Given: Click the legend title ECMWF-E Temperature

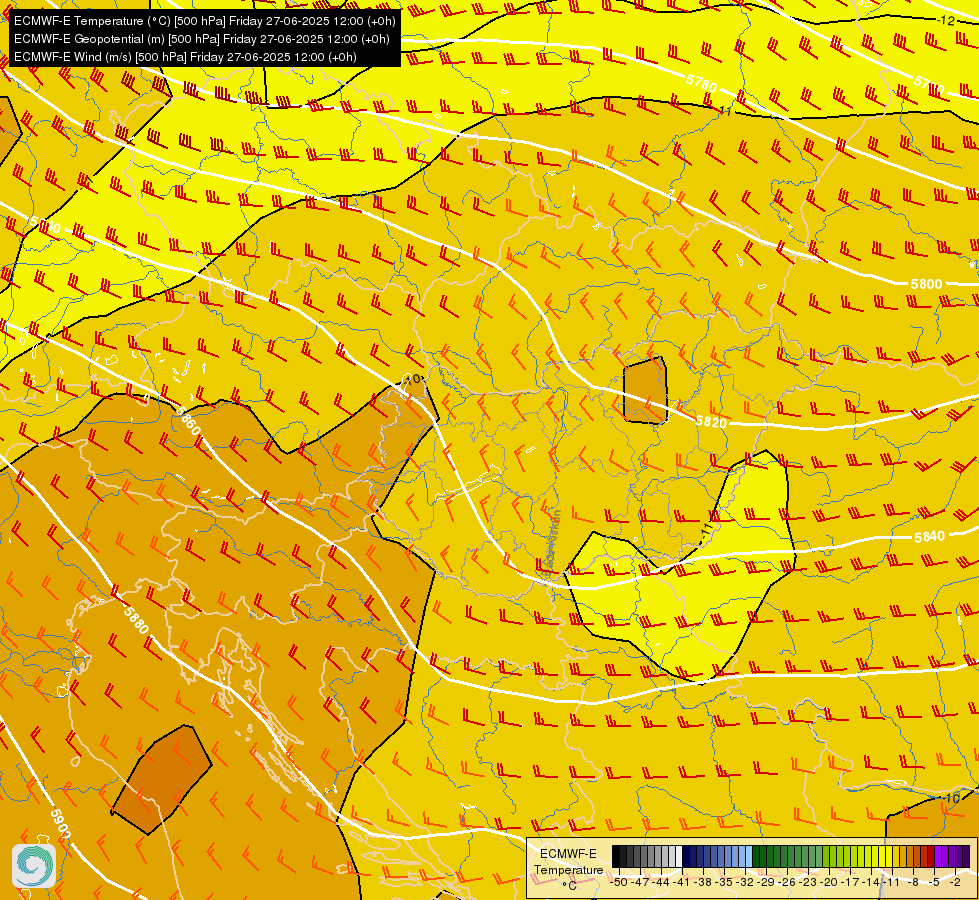Looking at the screenshot, I should pos(568,862).
